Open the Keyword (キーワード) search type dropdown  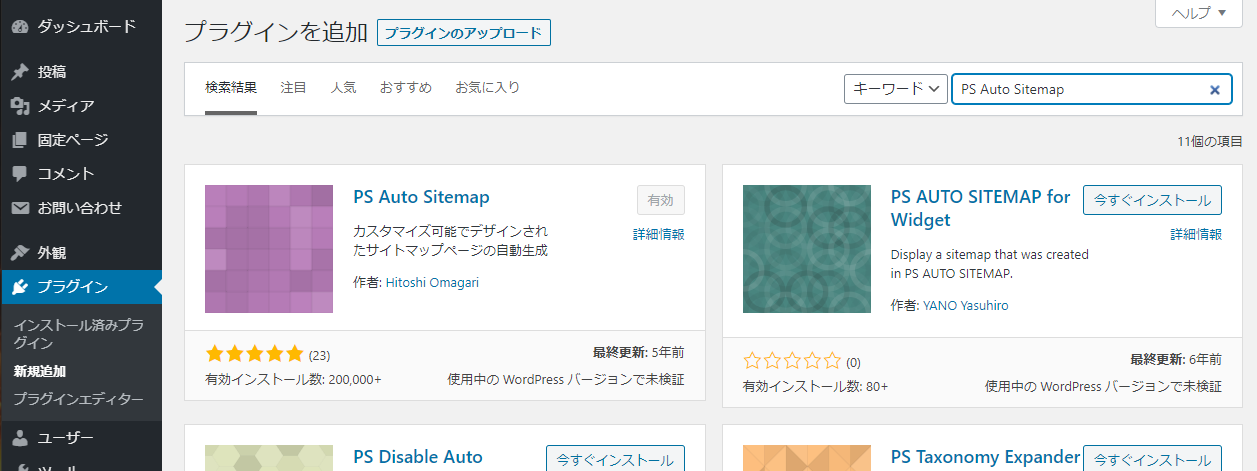pyautogui.click(x=896, y=89)
